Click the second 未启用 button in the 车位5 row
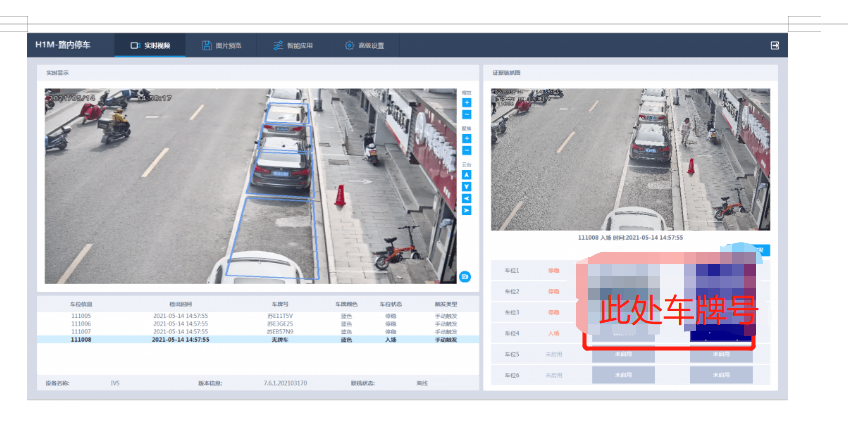This screenshot has height=441, width=848. click(721, 355)
